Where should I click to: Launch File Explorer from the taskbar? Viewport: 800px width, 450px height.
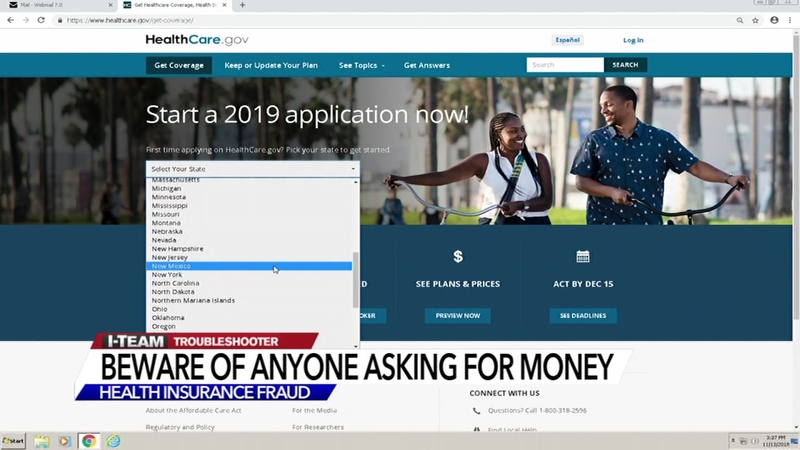click(x=41, y=441)
